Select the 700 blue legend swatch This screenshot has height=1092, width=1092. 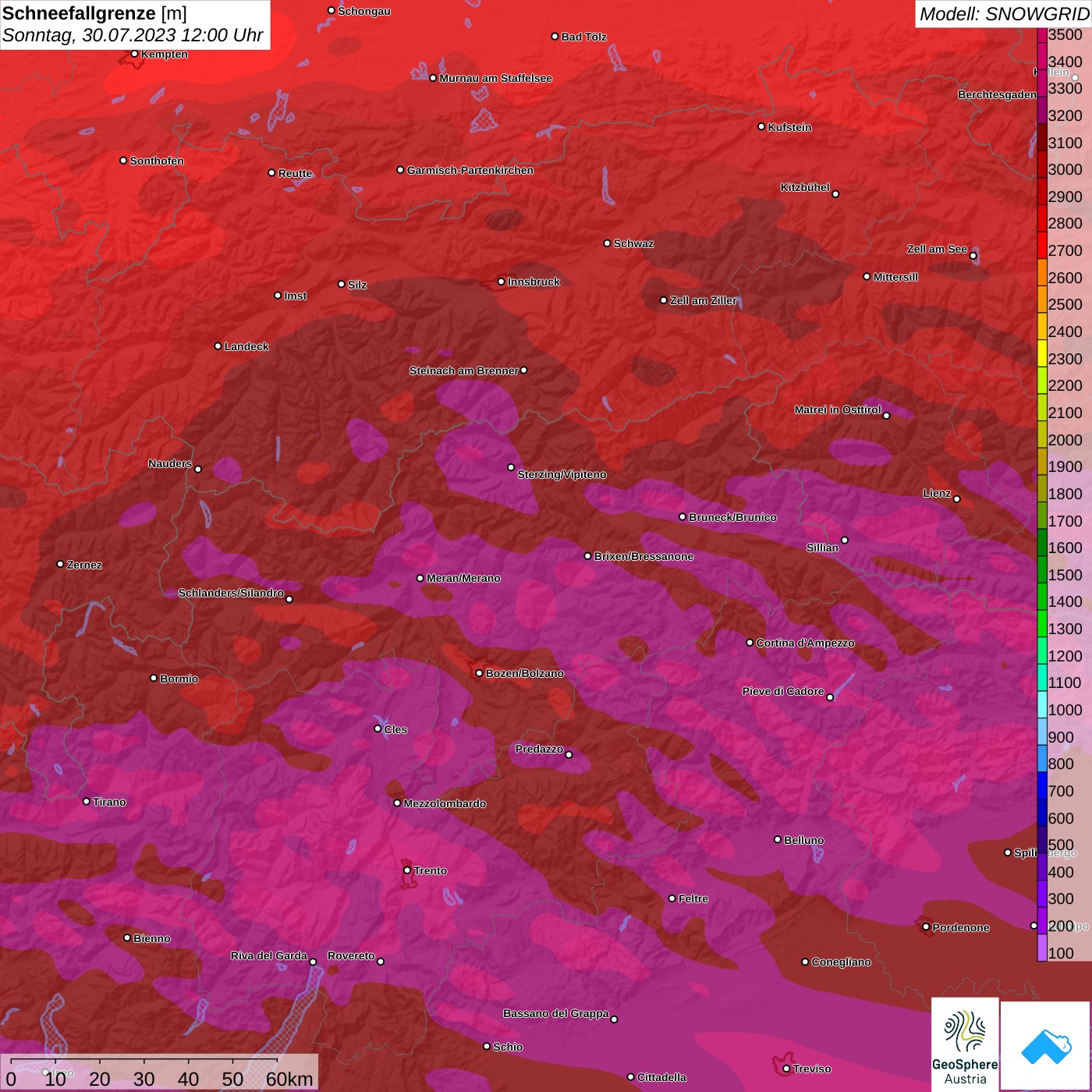(x=1042, y=785)
